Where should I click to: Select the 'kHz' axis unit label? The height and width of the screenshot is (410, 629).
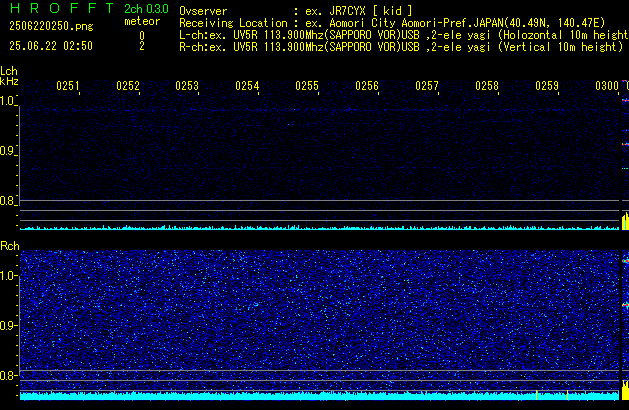[x=9, y=81]
